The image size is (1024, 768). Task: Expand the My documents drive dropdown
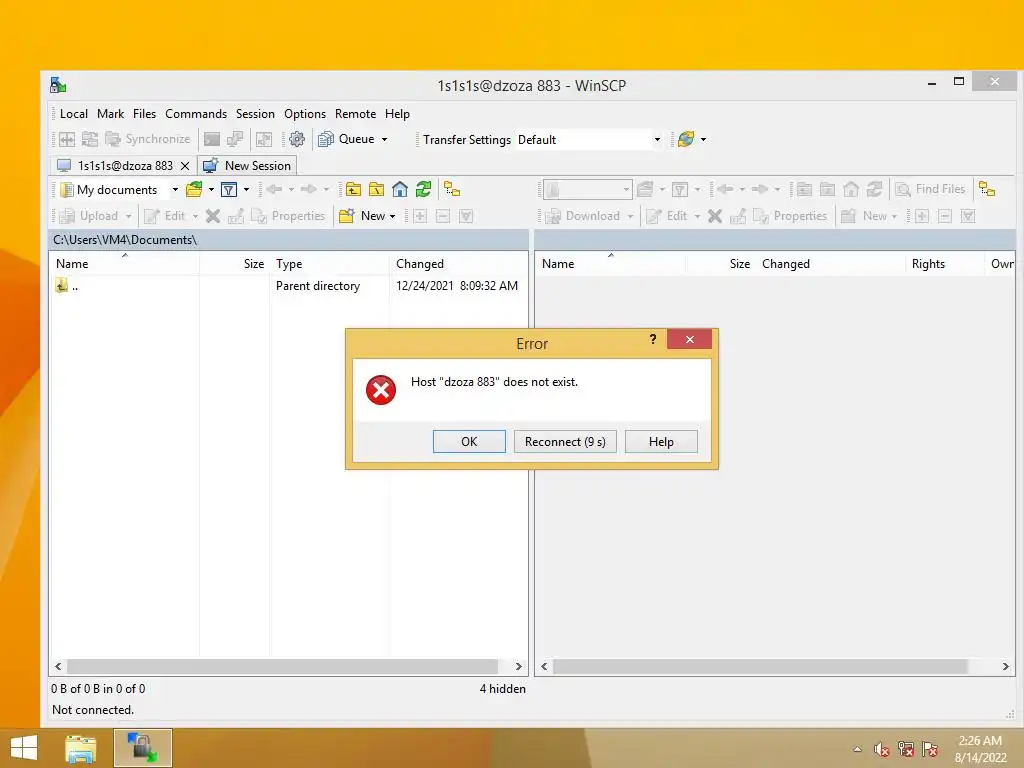pos(175,190)
